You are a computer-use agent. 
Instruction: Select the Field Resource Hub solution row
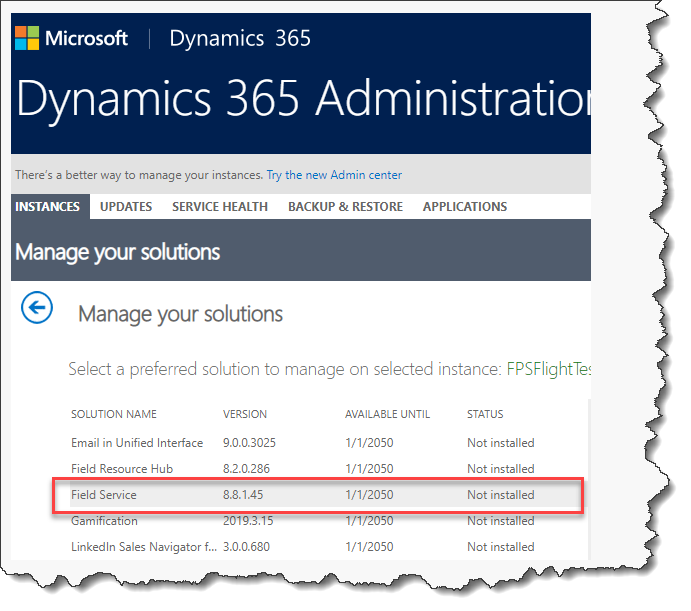122,469
